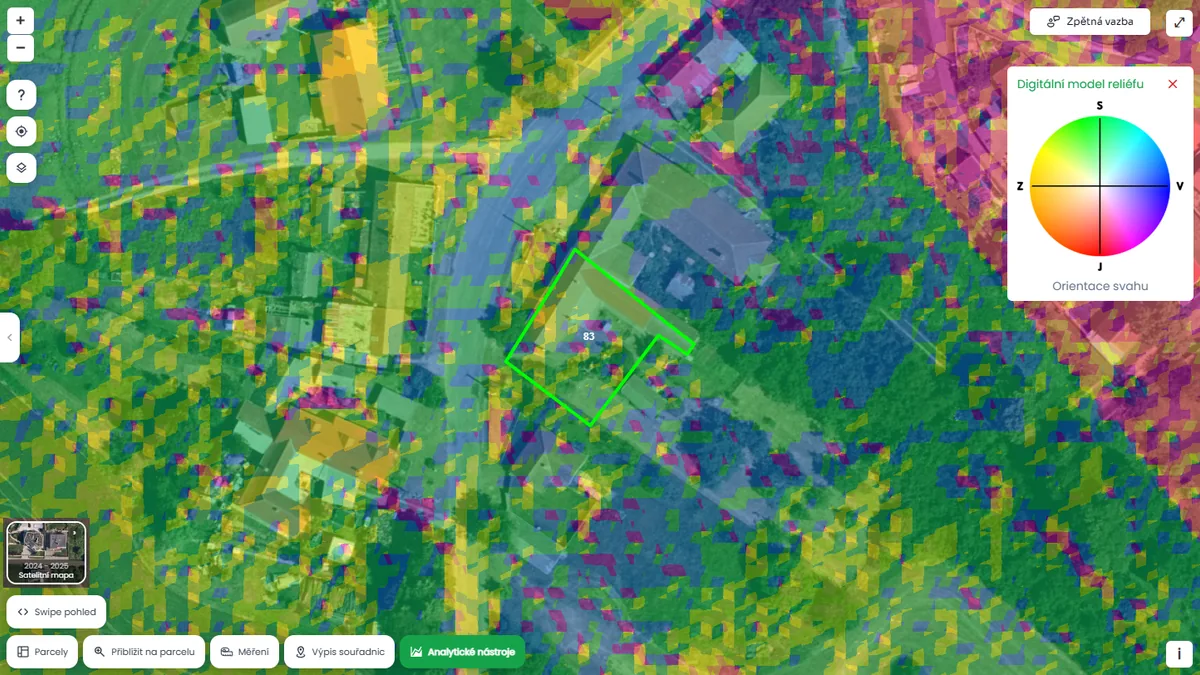Viewport: 1200px width, 675px height.
Task: Toggle Swipe pohled view
Action: (x=57, y=612)
